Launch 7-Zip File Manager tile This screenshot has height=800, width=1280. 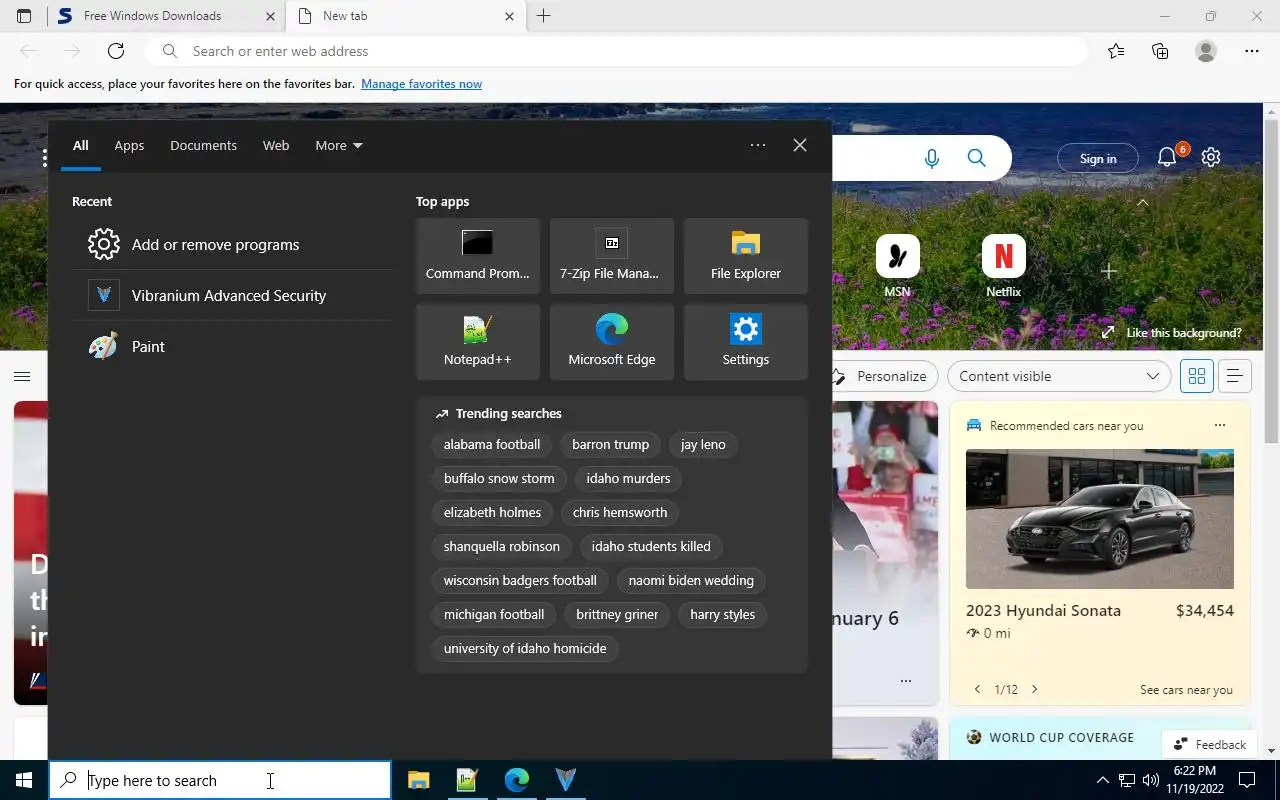point(612,256)
